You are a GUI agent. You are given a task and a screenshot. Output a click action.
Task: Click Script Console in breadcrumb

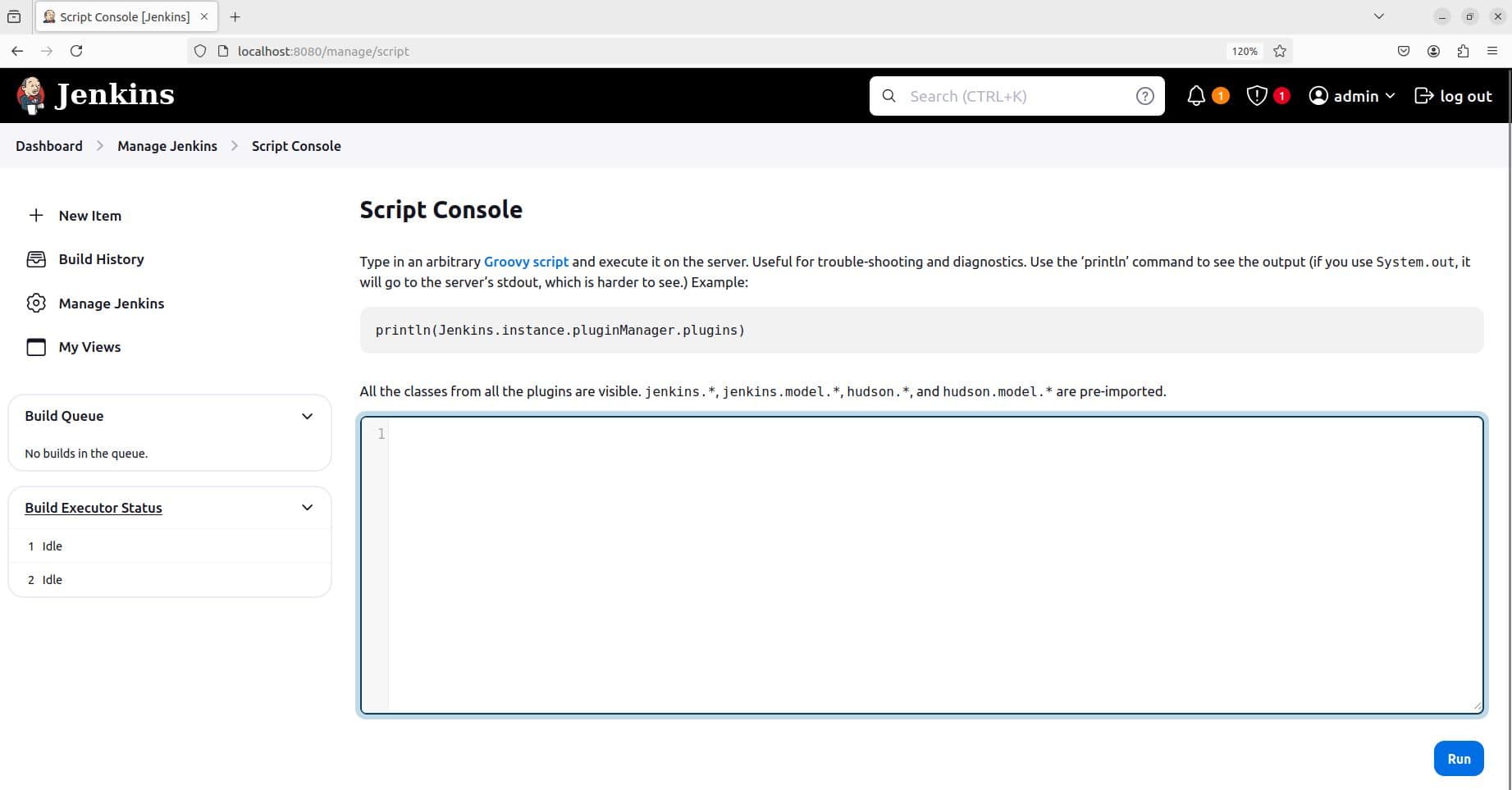[x=296, y=146]
